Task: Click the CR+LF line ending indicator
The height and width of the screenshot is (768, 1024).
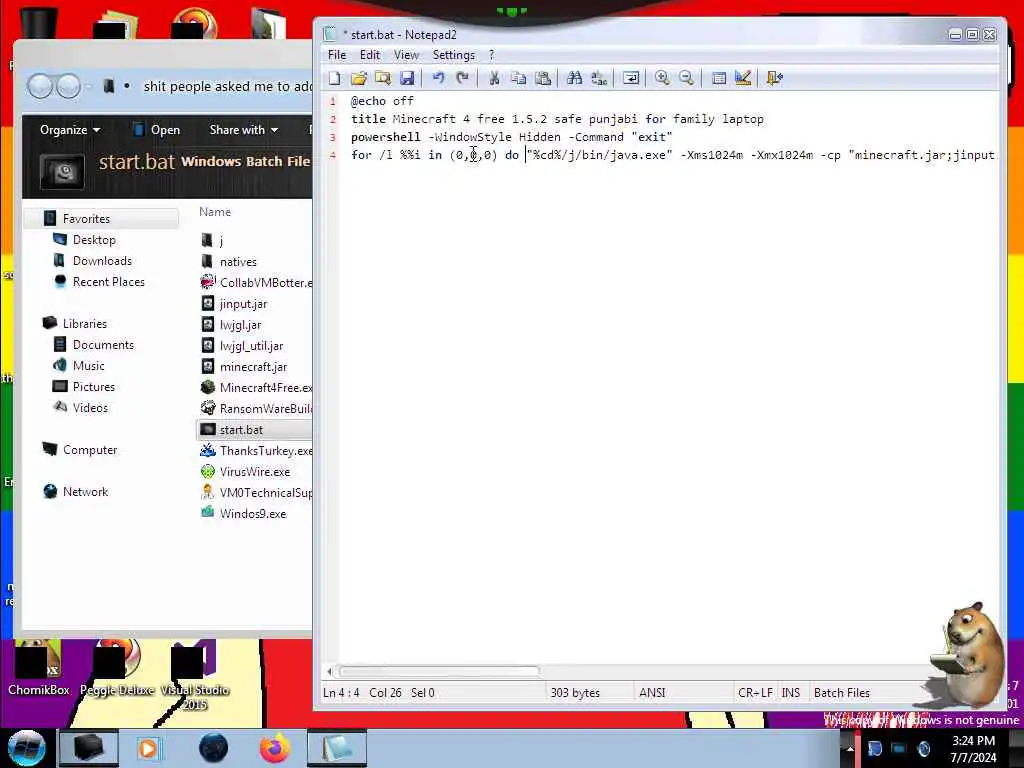Action: click(755, 692)
